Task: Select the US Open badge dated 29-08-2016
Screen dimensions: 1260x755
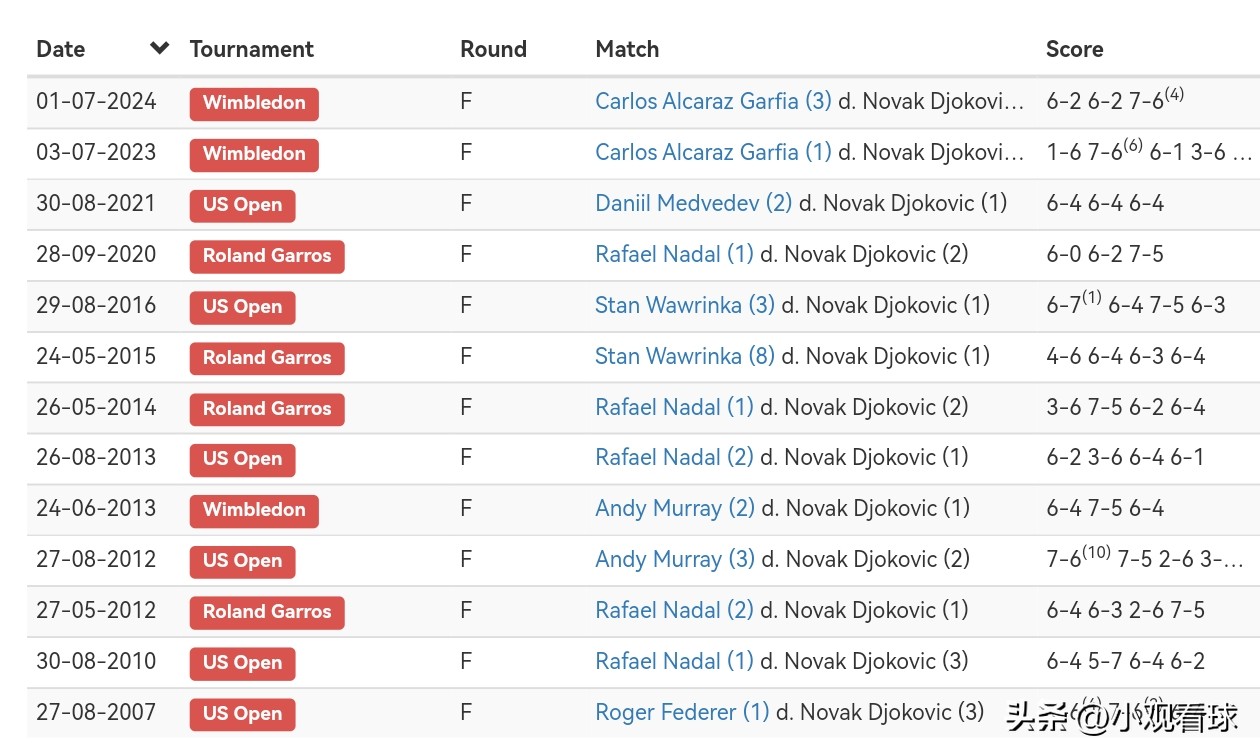Action: pyautogui.click(x=242, y=307)
